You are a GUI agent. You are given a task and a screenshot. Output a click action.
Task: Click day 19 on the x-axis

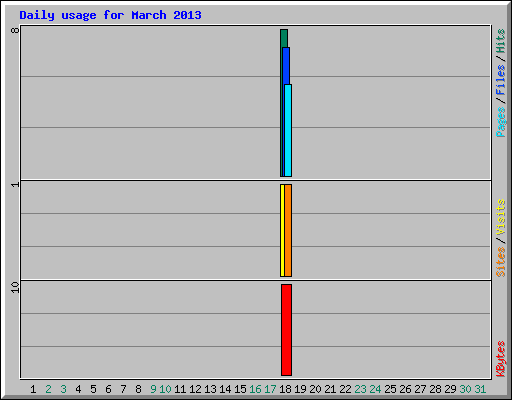tap(300, 389)
